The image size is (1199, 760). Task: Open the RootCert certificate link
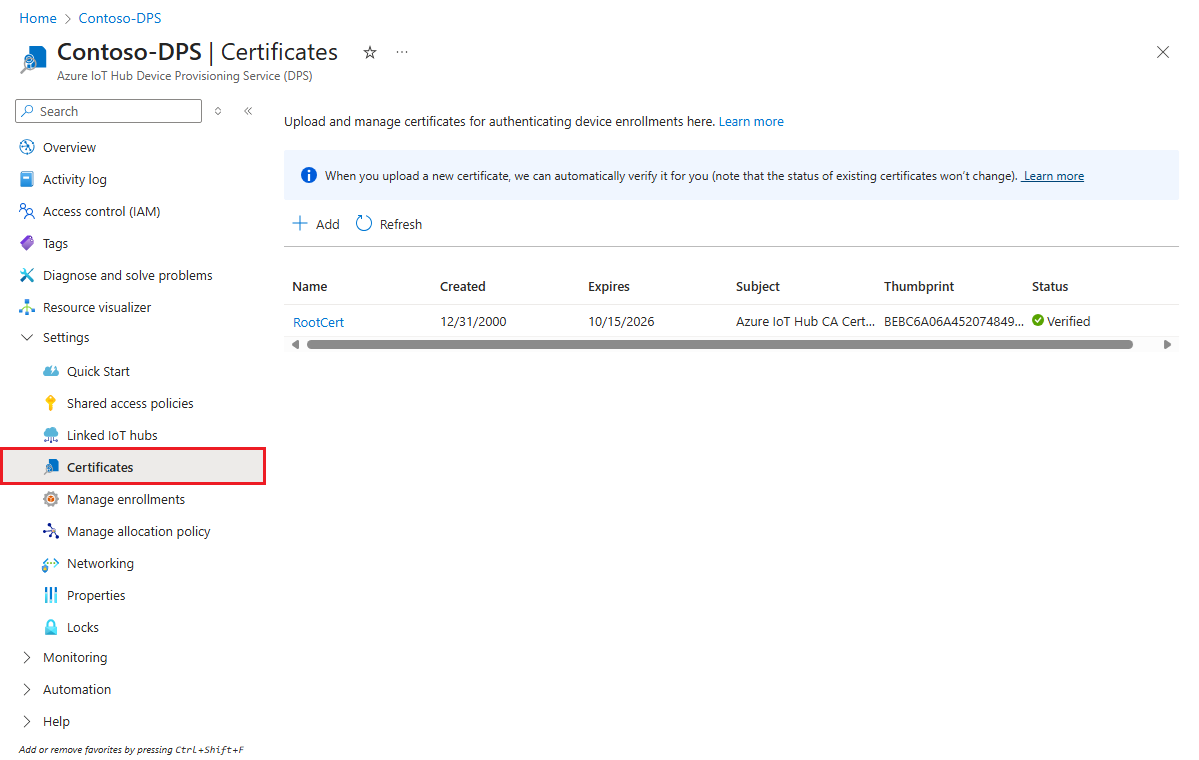click(x=318, y=321)
